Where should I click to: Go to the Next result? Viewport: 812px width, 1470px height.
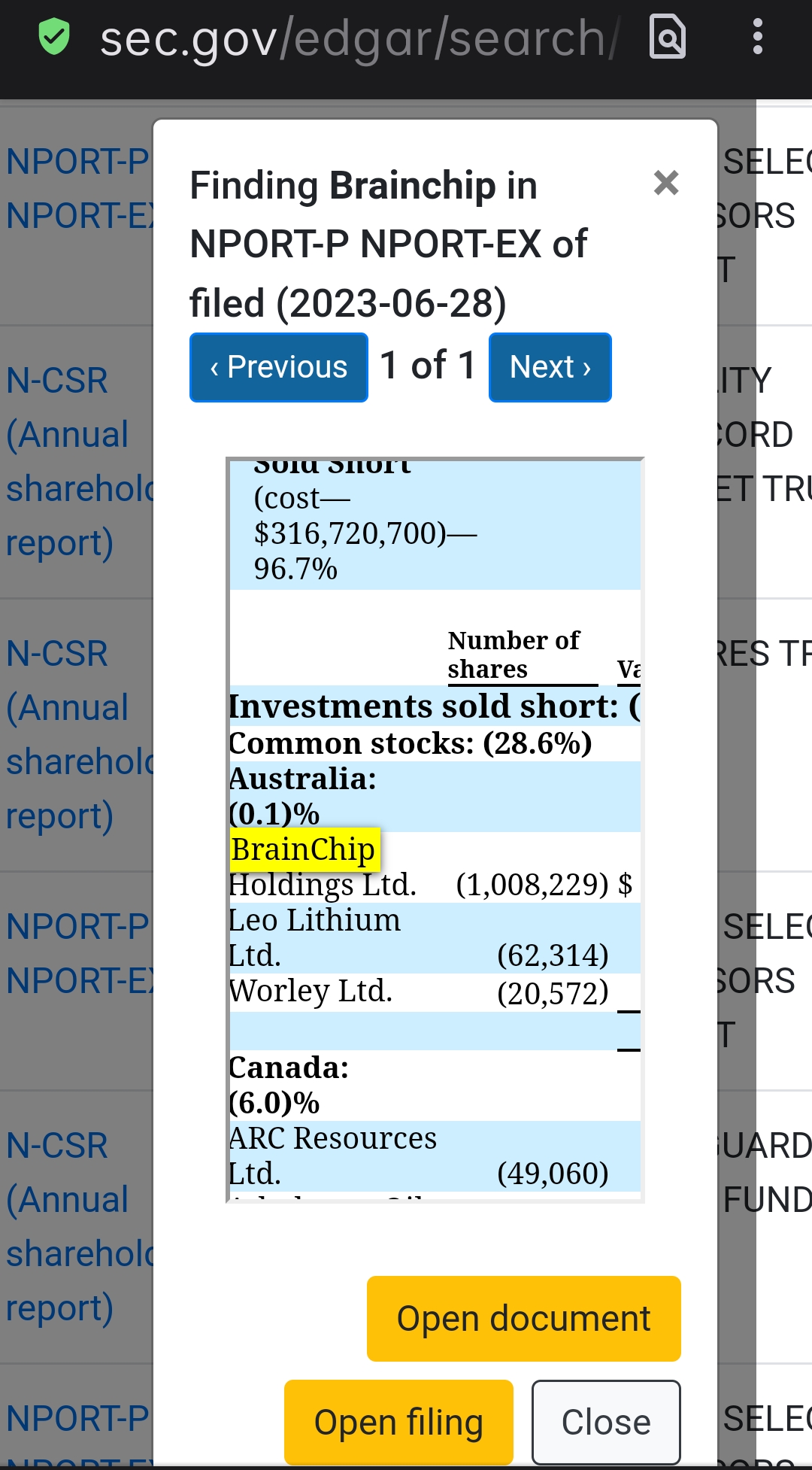(x=550, y=367)
